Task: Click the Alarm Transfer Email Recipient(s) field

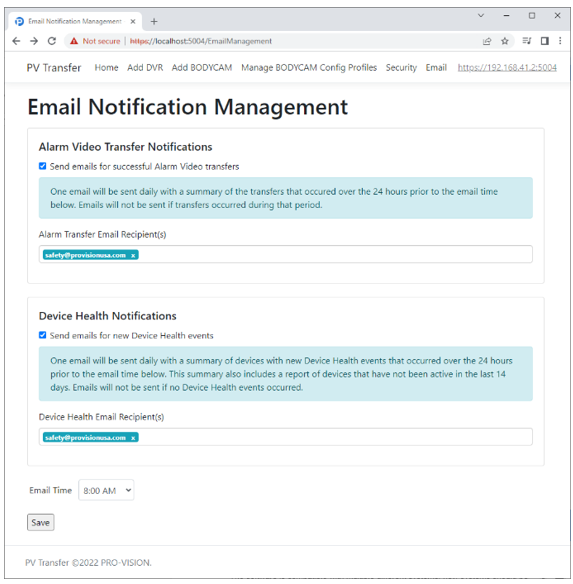Action: coord(286,254)
